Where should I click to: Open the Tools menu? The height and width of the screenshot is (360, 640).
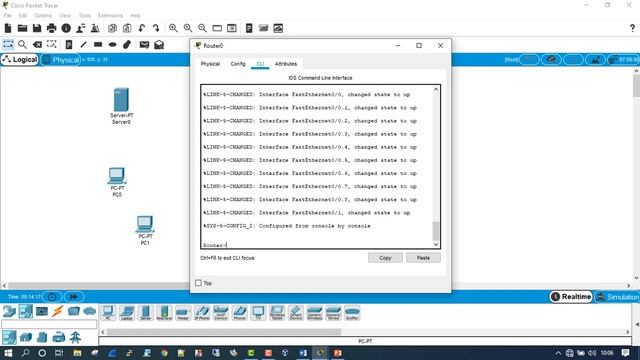point(84,16)
